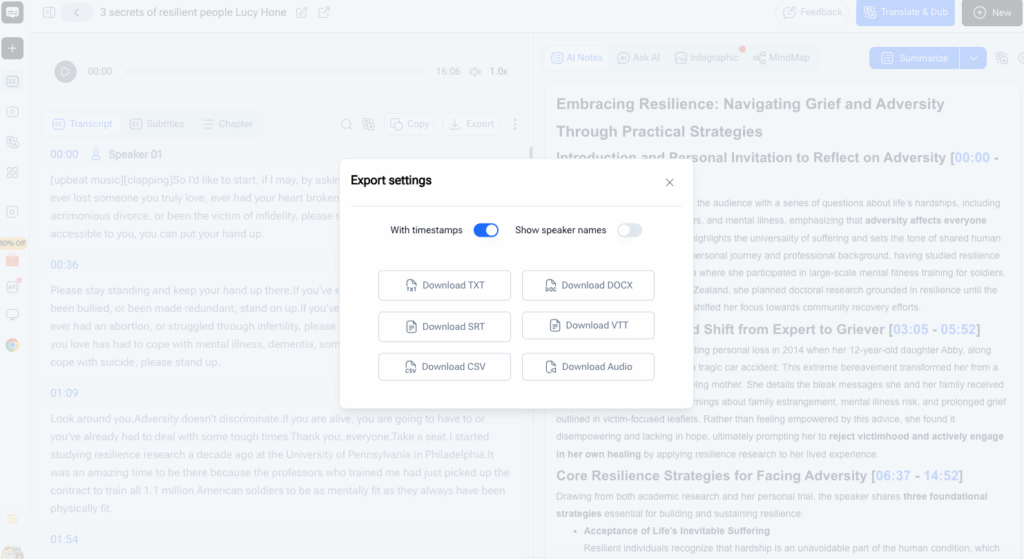Screen dimensions: 1024x559
Task: Open the API sidebar icon
Action: pyautogui.click(x=12, y=286)
